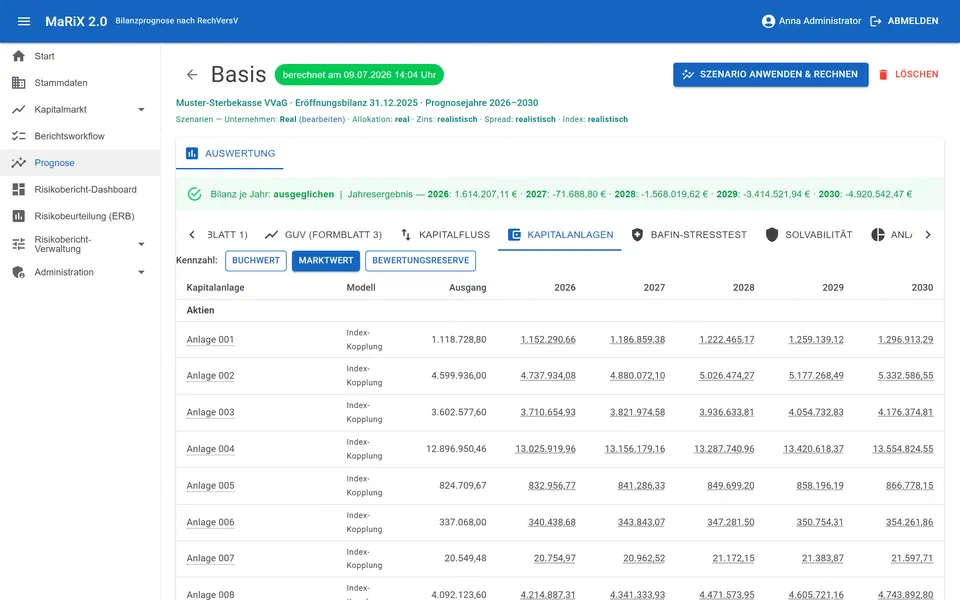Select the Buchwert Kennzahl toggle
Viewport: 960px width, 600px height.
click(x=256, y=260)
